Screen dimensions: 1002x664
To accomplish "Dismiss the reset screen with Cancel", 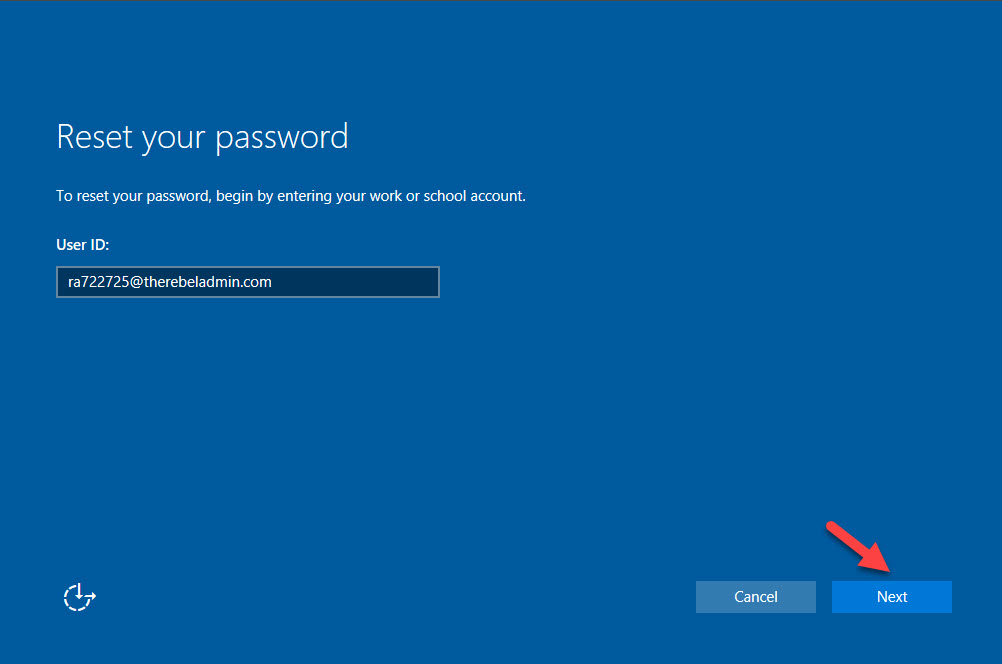I will [x=755, y=597].
